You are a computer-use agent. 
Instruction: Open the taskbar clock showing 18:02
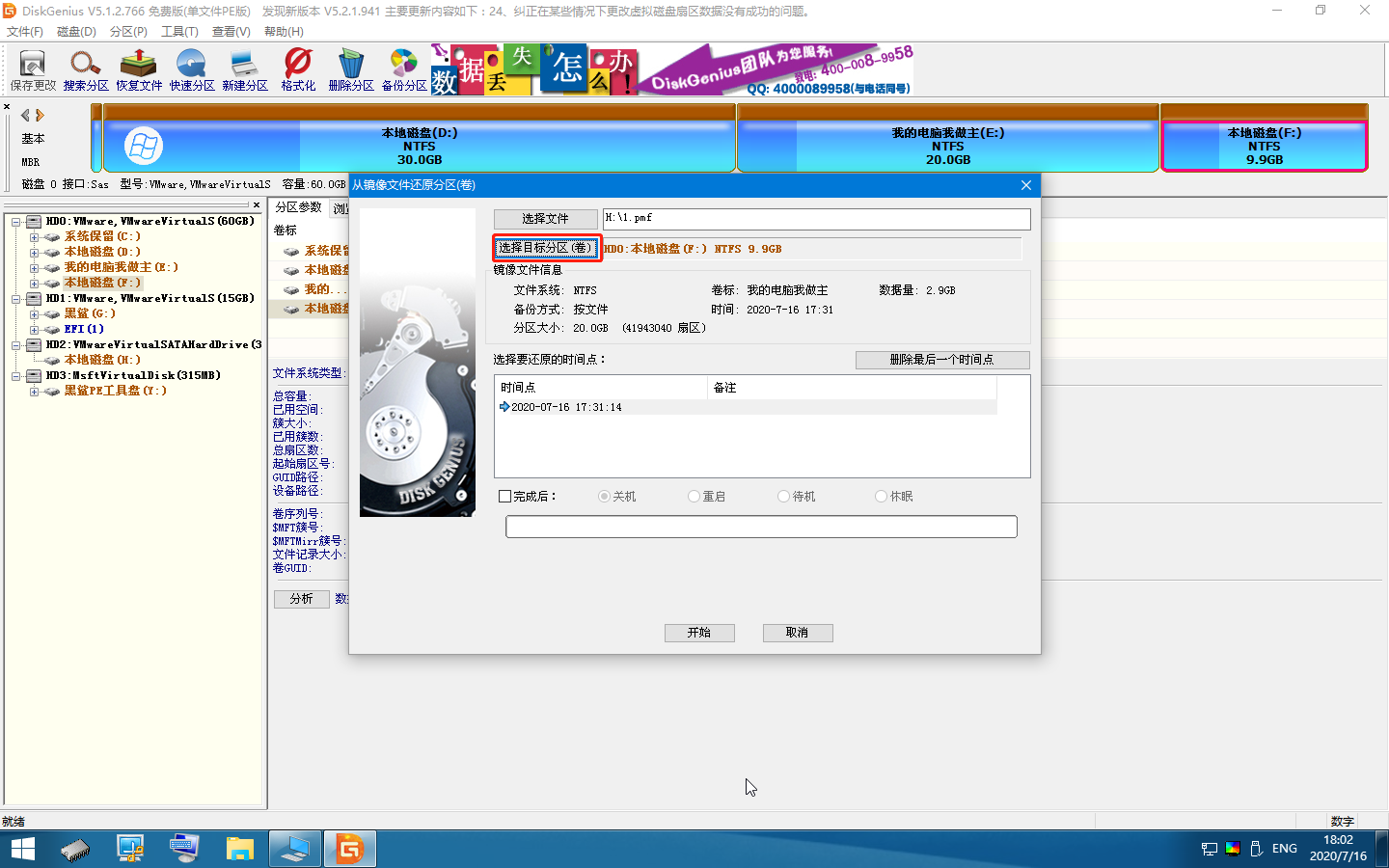click(x=1338, y=849)
